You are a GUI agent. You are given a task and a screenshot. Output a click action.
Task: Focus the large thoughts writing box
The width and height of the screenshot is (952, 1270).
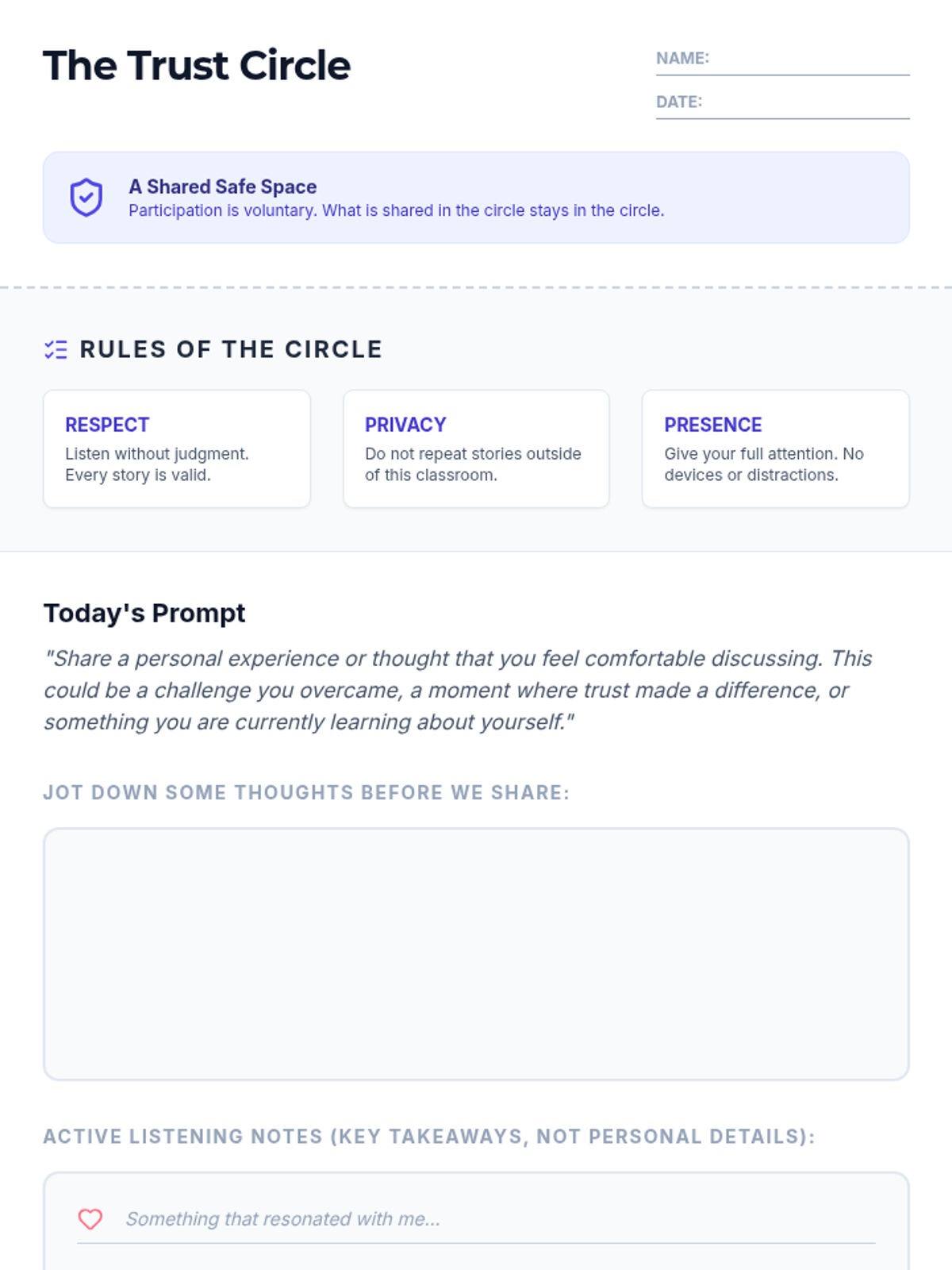tap(476, 954)
